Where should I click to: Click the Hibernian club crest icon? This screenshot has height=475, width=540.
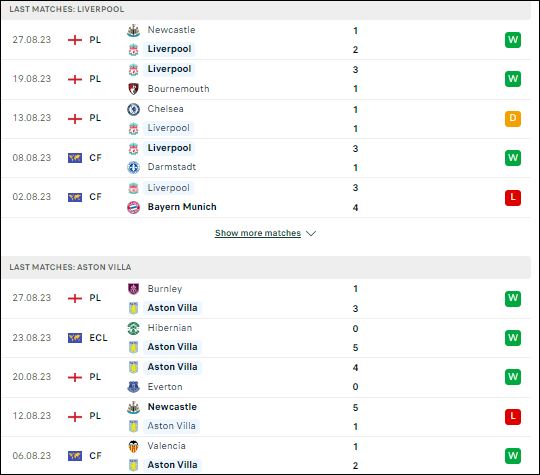click(133, 328)
